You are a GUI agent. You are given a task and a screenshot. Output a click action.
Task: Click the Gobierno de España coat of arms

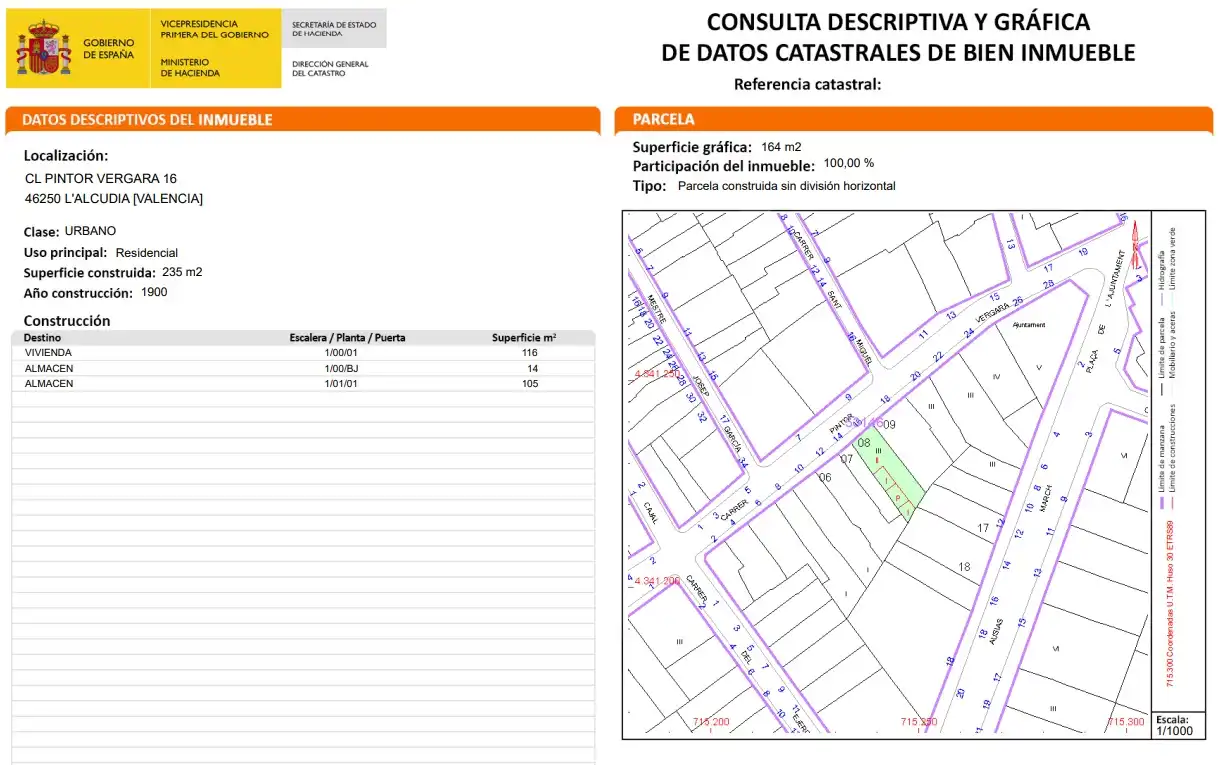coord(44,48)
